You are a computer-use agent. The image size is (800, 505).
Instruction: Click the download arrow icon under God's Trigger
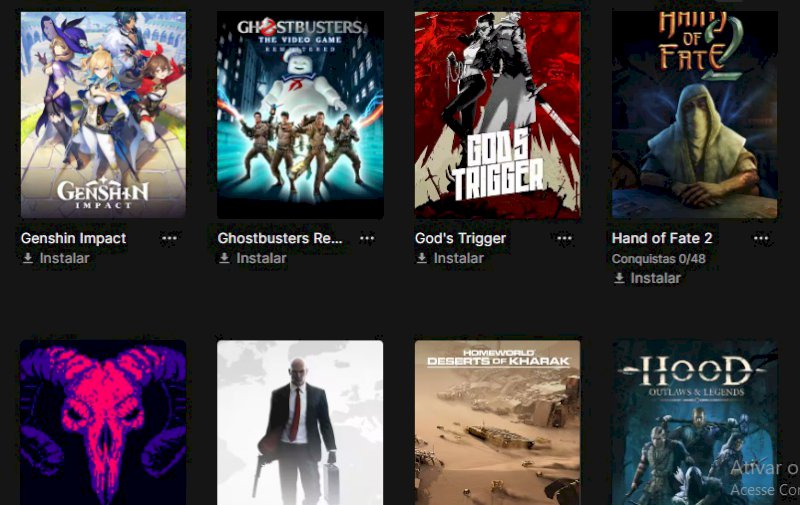click(421, 258)
